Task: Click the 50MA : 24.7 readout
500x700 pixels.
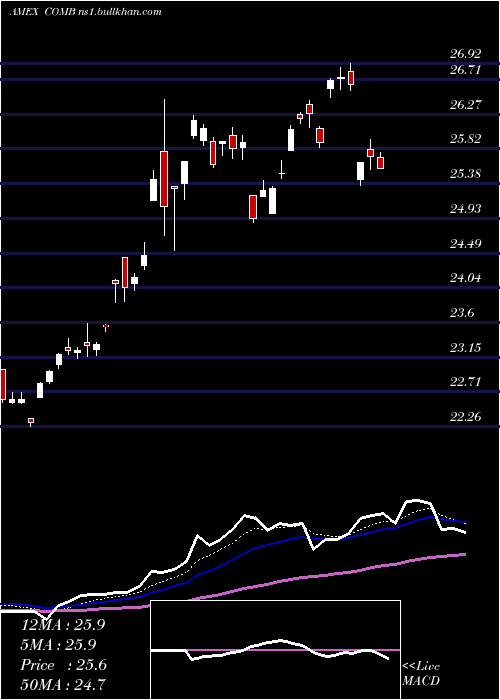Action: pos(62,685)
